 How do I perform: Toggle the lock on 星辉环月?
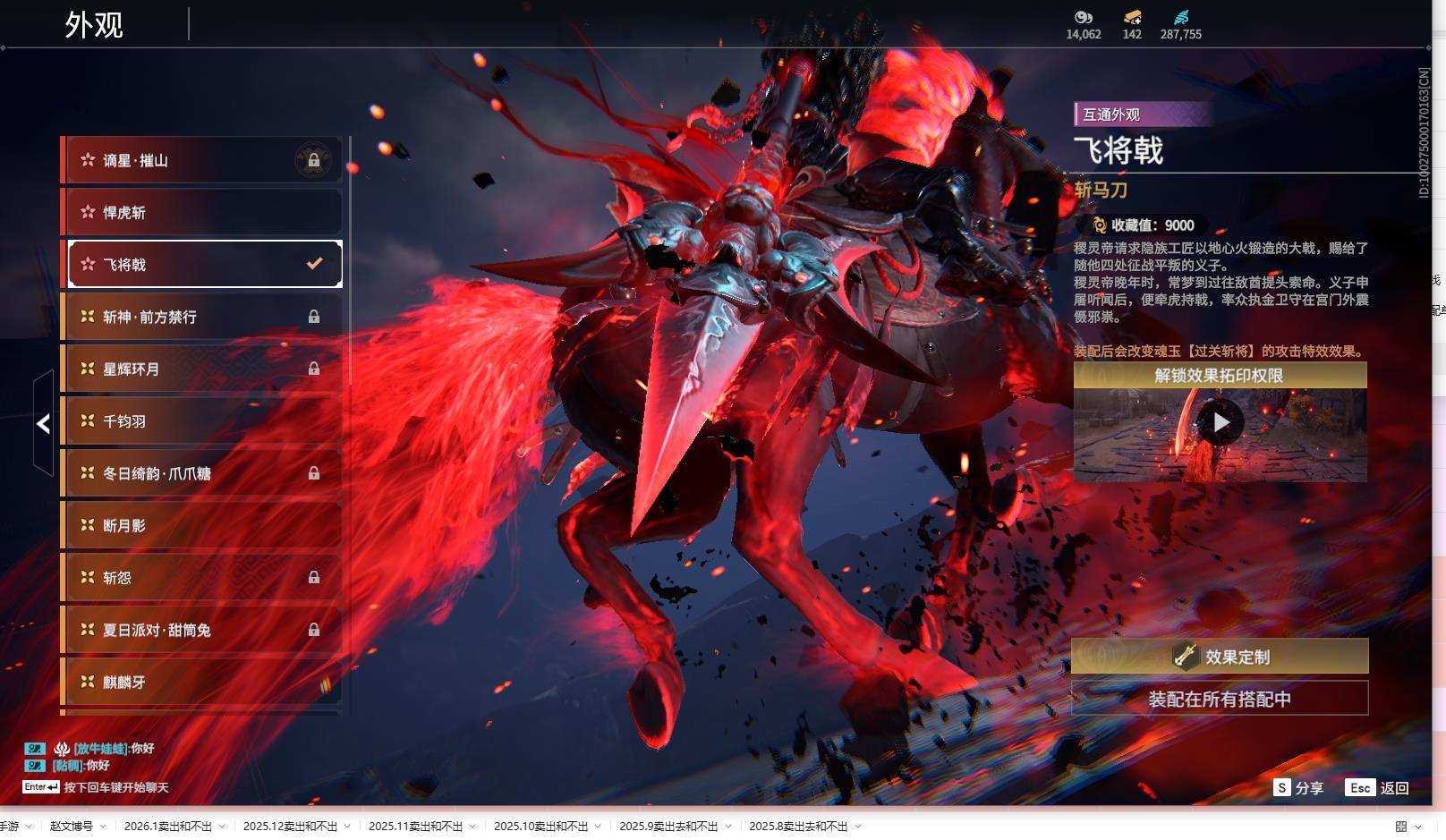pos(315,369)
